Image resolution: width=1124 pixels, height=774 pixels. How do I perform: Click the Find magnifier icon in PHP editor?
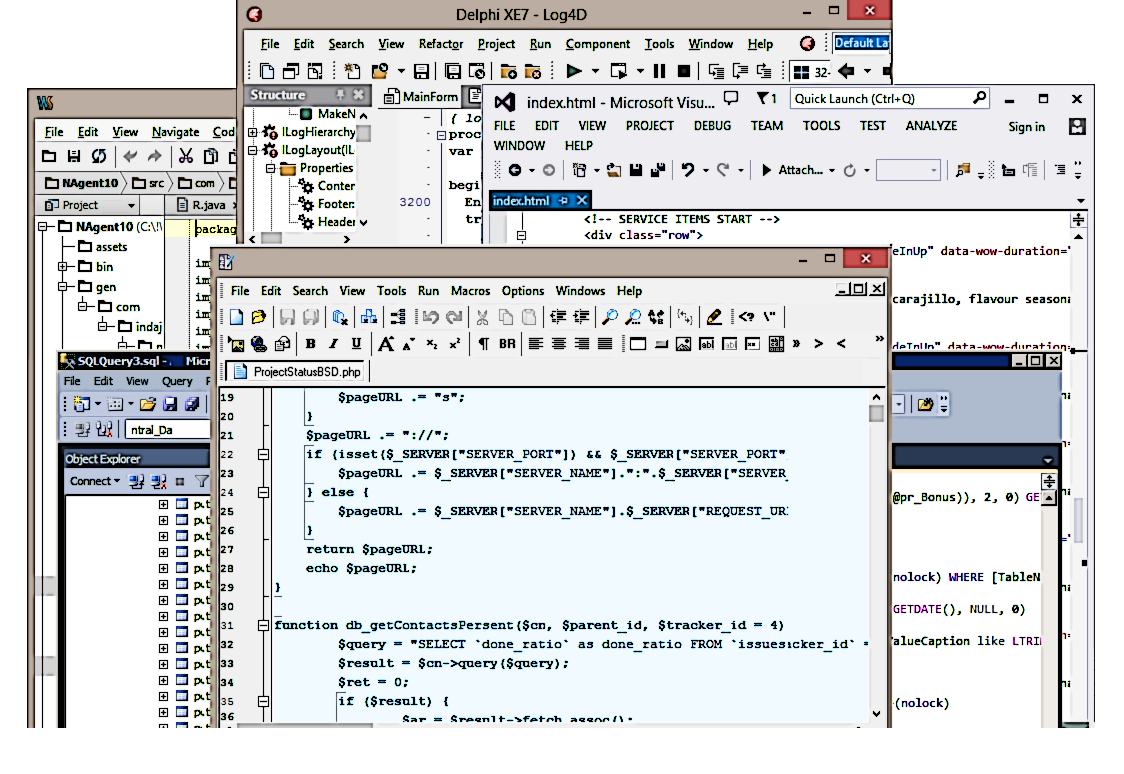point(609,317)
